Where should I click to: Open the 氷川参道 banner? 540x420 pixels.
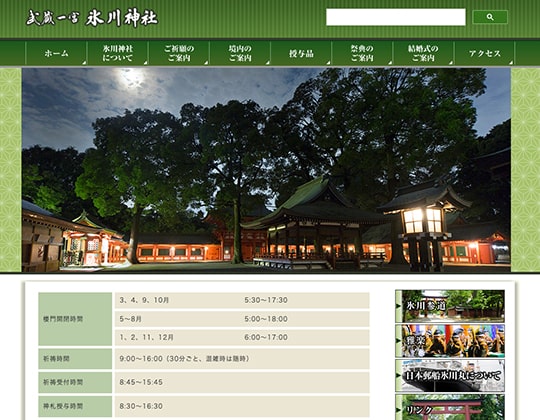(450, 306)
